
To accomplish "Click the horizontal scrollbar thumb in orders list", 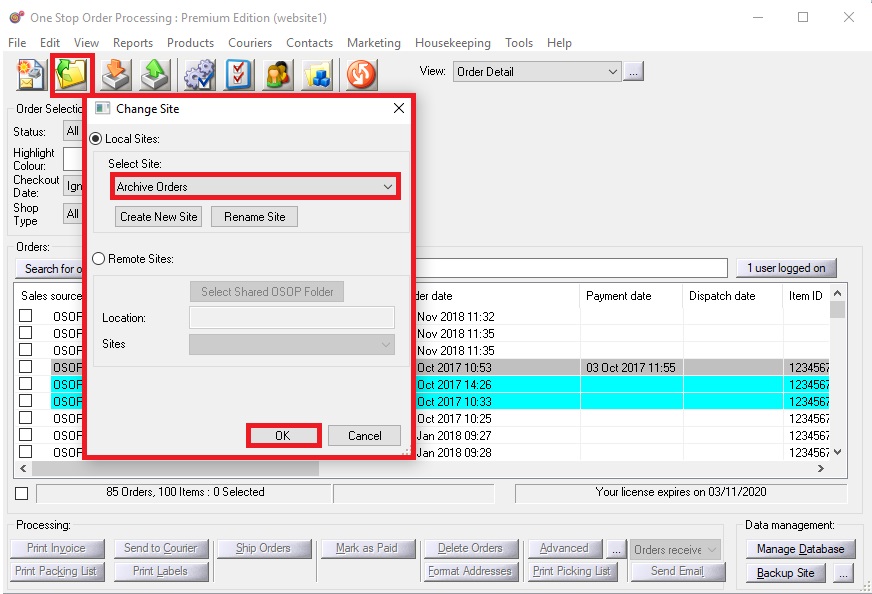I will click(x=175, y=468).
